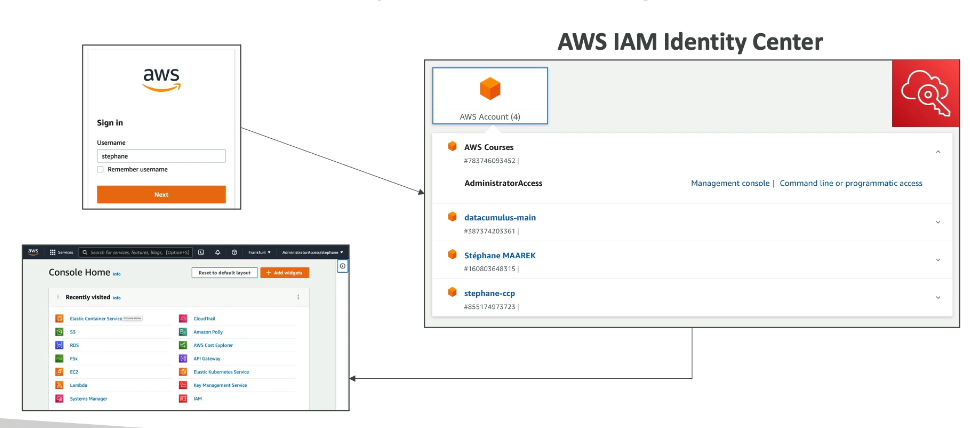
Task: Click the stephane-ccp account name
Action: (x=489, y=293)
